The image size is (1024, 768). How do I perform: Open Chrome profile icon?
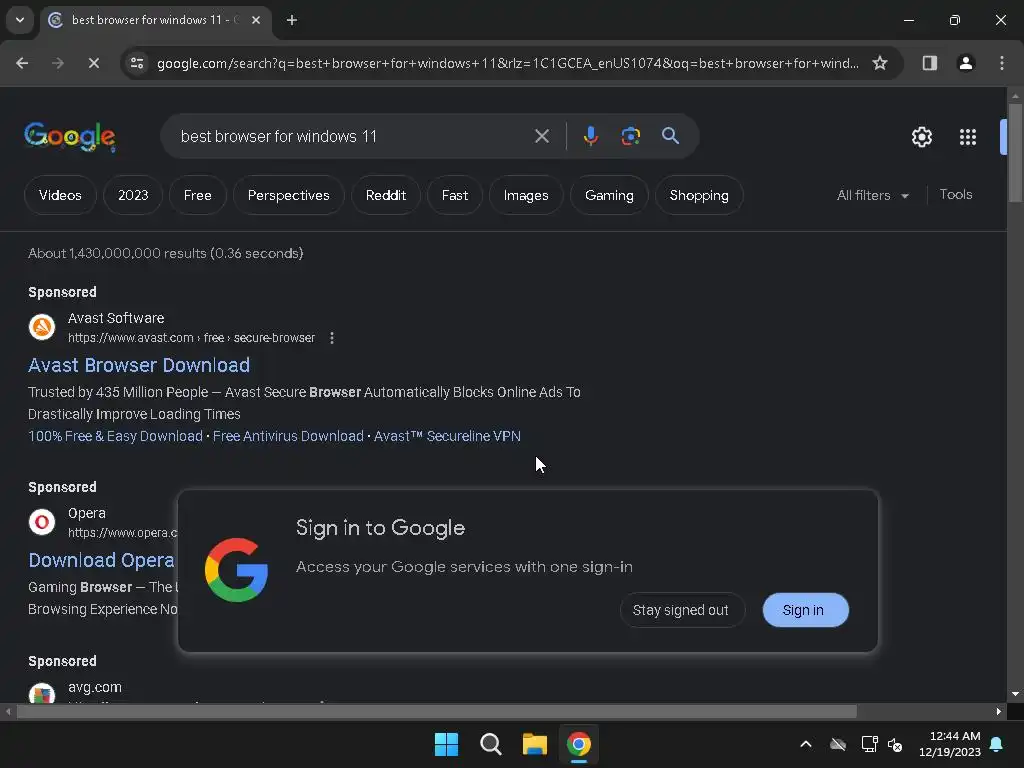(x=966, y=63)
